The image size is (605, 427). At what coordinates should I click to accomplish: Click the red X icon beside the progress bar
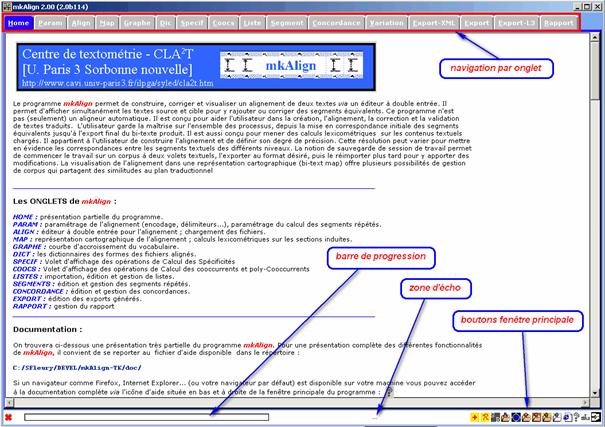click(x=8, y=417)
